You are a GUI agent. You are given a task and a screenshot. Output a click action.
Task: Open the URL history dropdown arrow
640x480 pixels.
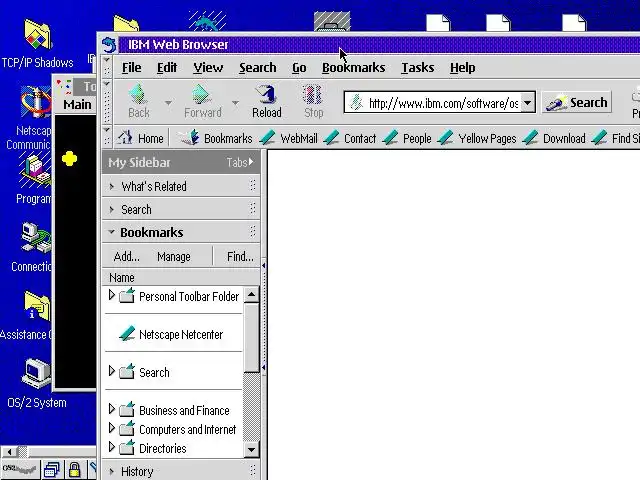coord(528,102)
